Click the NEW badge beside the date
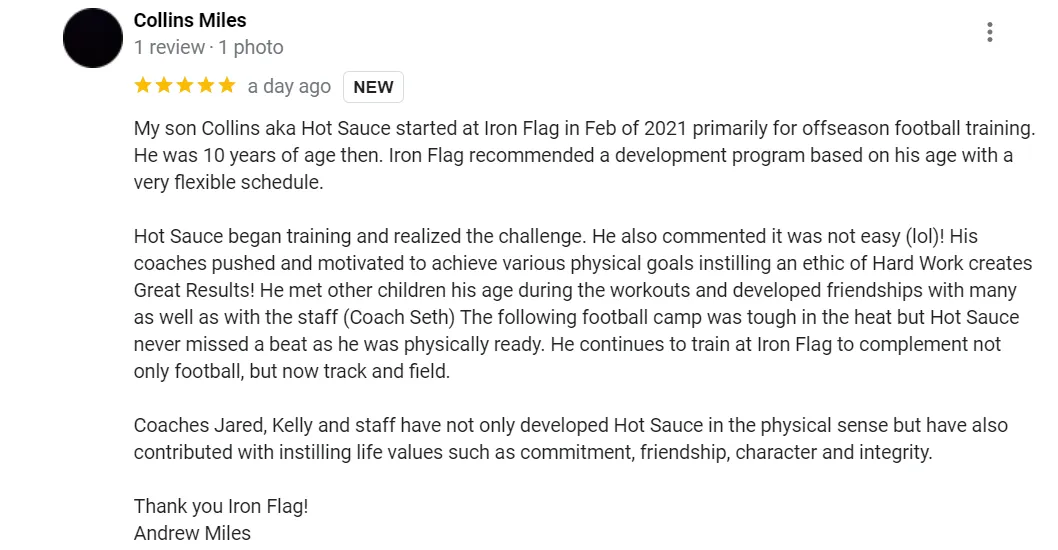The height and width of the screenshot is (550, 1058). click(x=373, y=87)
